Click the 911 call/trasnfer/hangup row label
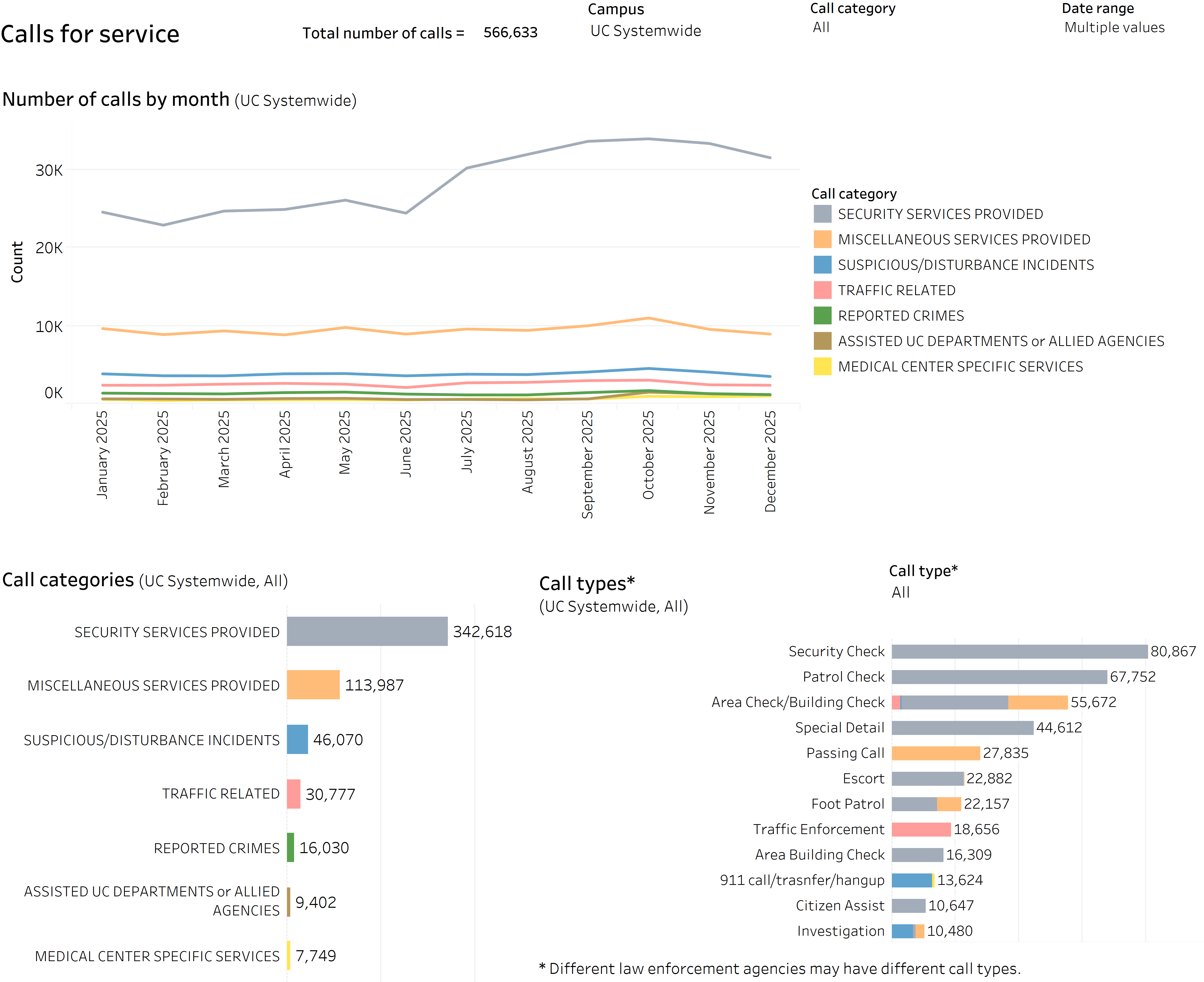This screenshot has width=1204, height=982. (x=802, y=880)
